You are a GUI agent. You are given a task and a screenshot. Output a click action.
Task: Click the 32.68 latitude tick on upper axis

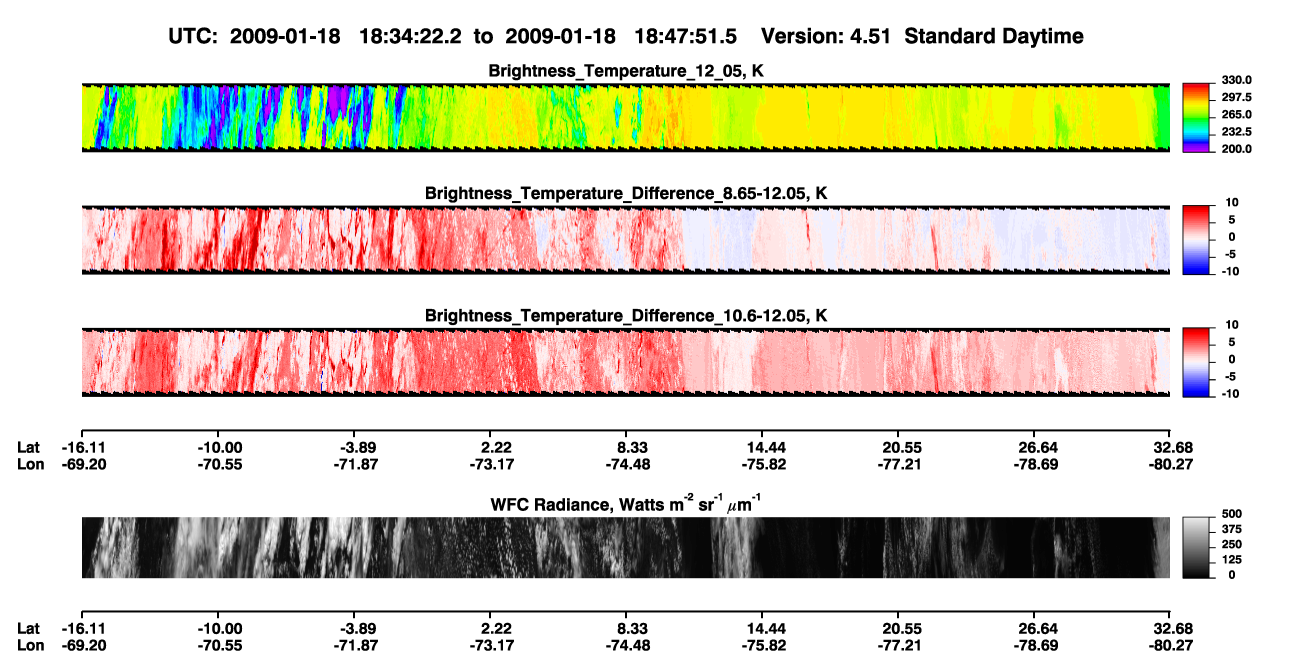pyautogui.click(x=1170, y=447)
